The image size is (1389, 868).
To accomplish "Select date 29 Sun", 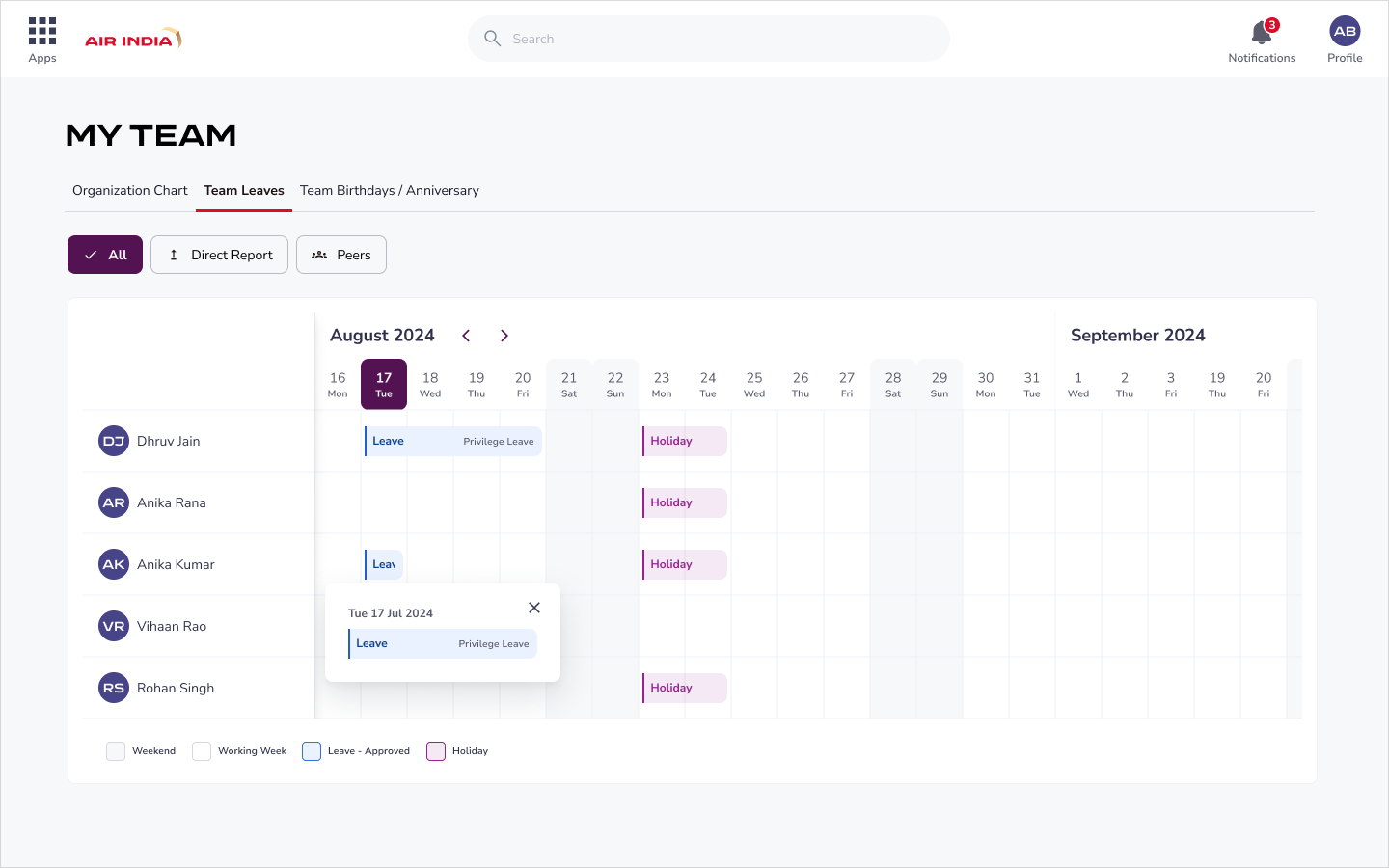I will pyautogui.click(x=940, y=384).
